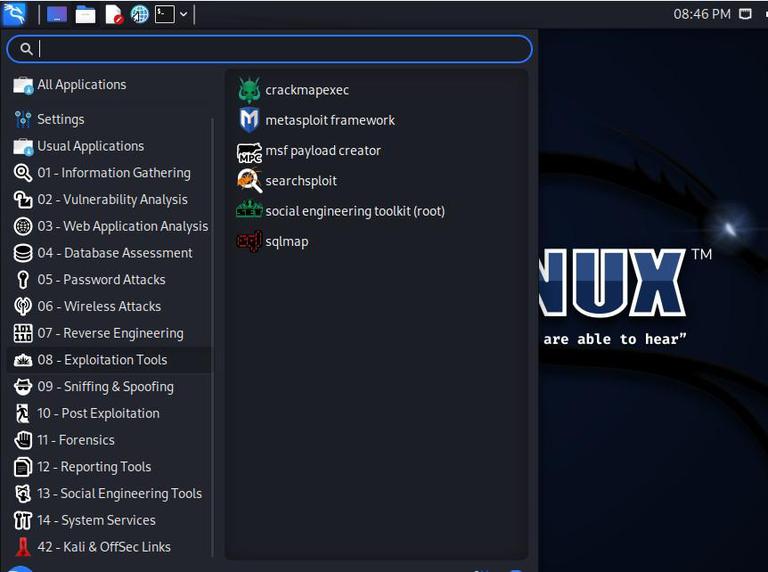Click the 08:46 PM clock
768x572 pixels.
(701, 14)
